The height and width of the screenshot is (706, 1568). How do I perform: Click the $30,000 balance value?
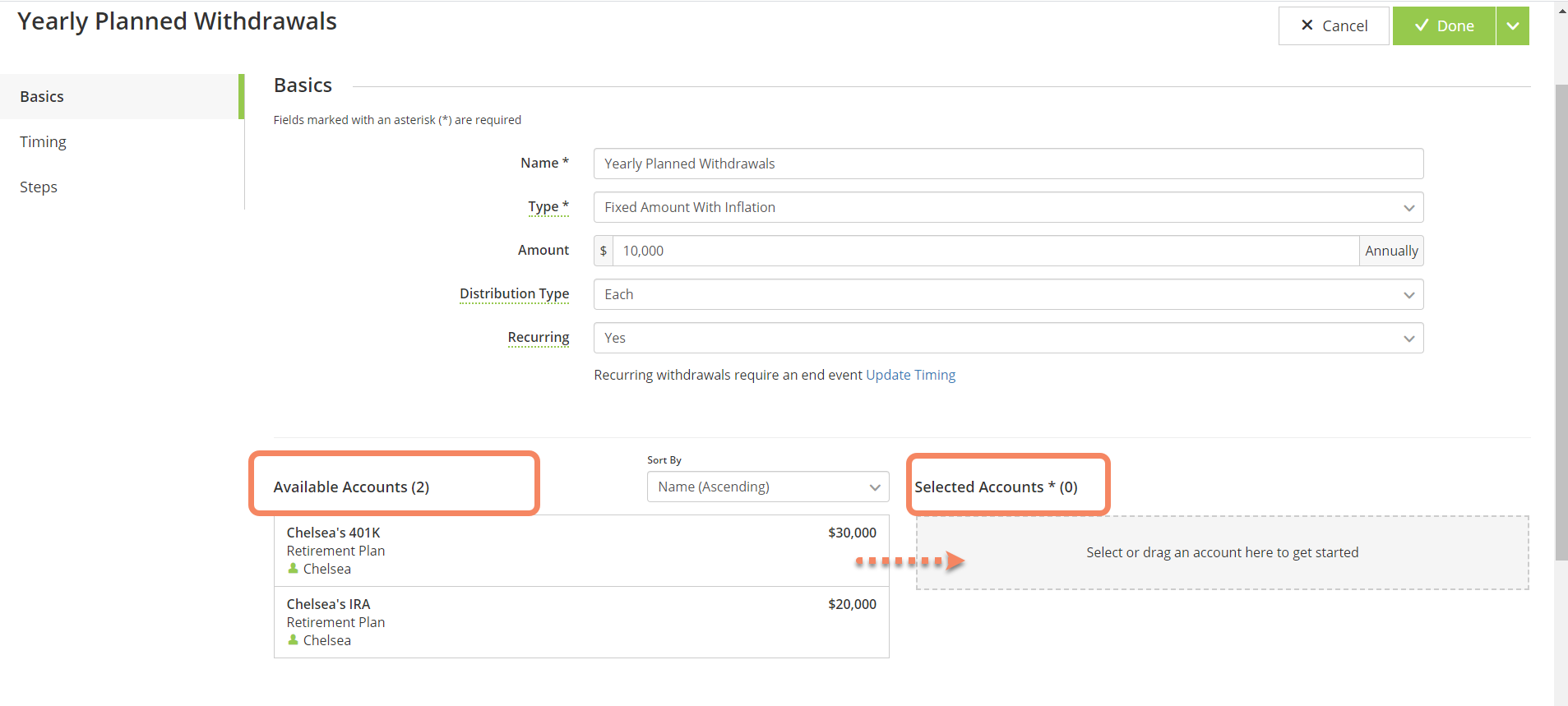pyautogui.click(x=852, y=533)
